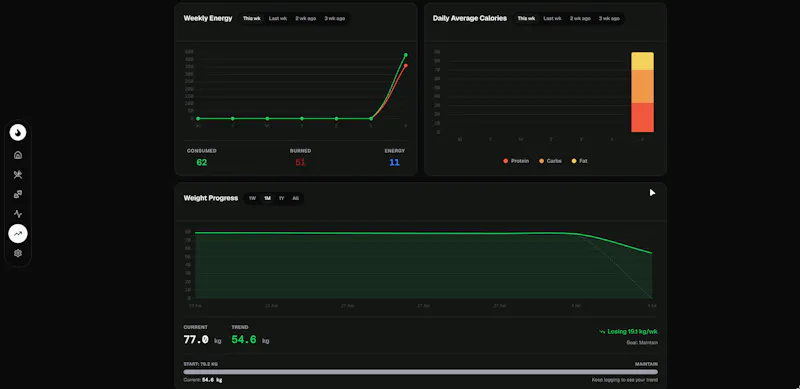Viewport: 800px width, 389px height.
Task: Select '2 wk ago' in Daily Average Calories
Action: (x=580, y=18)
